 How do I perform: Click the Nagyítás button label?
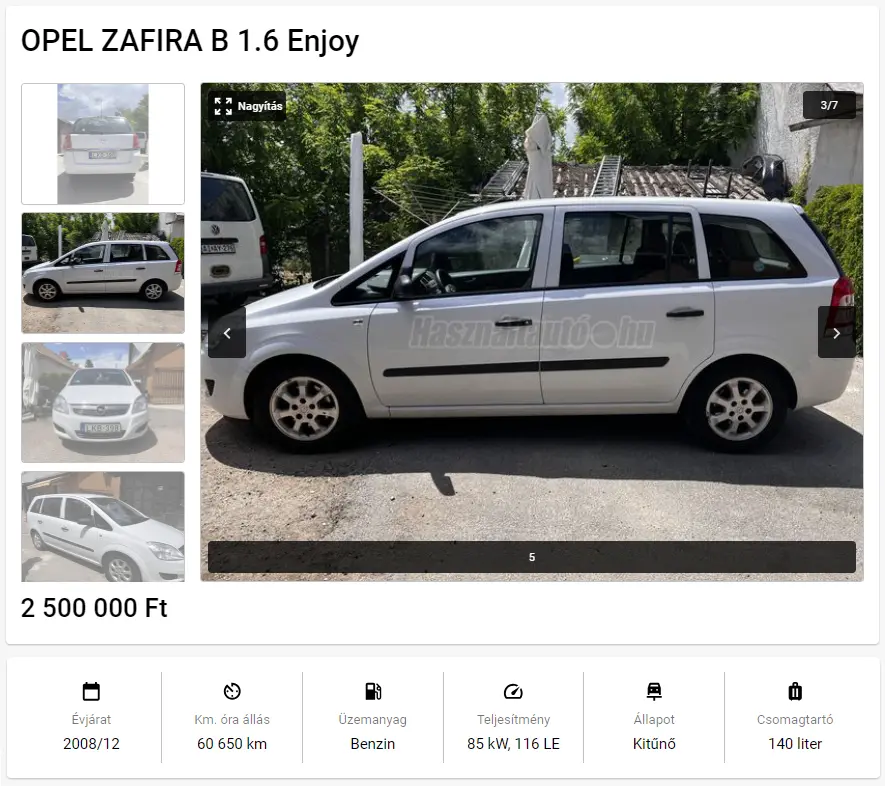click(x=260, y=106)
